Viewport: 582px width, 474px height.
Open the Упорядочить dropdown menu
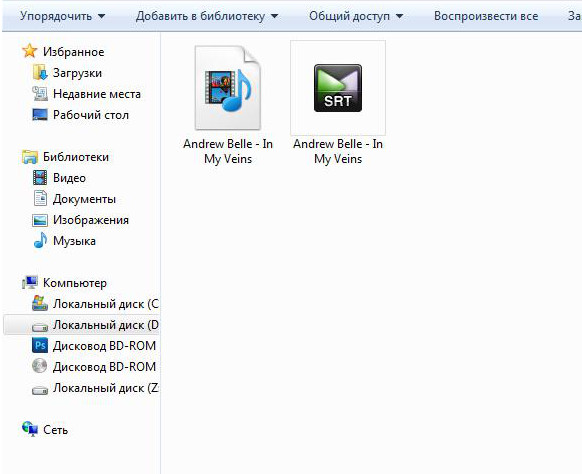click(62, 16)
